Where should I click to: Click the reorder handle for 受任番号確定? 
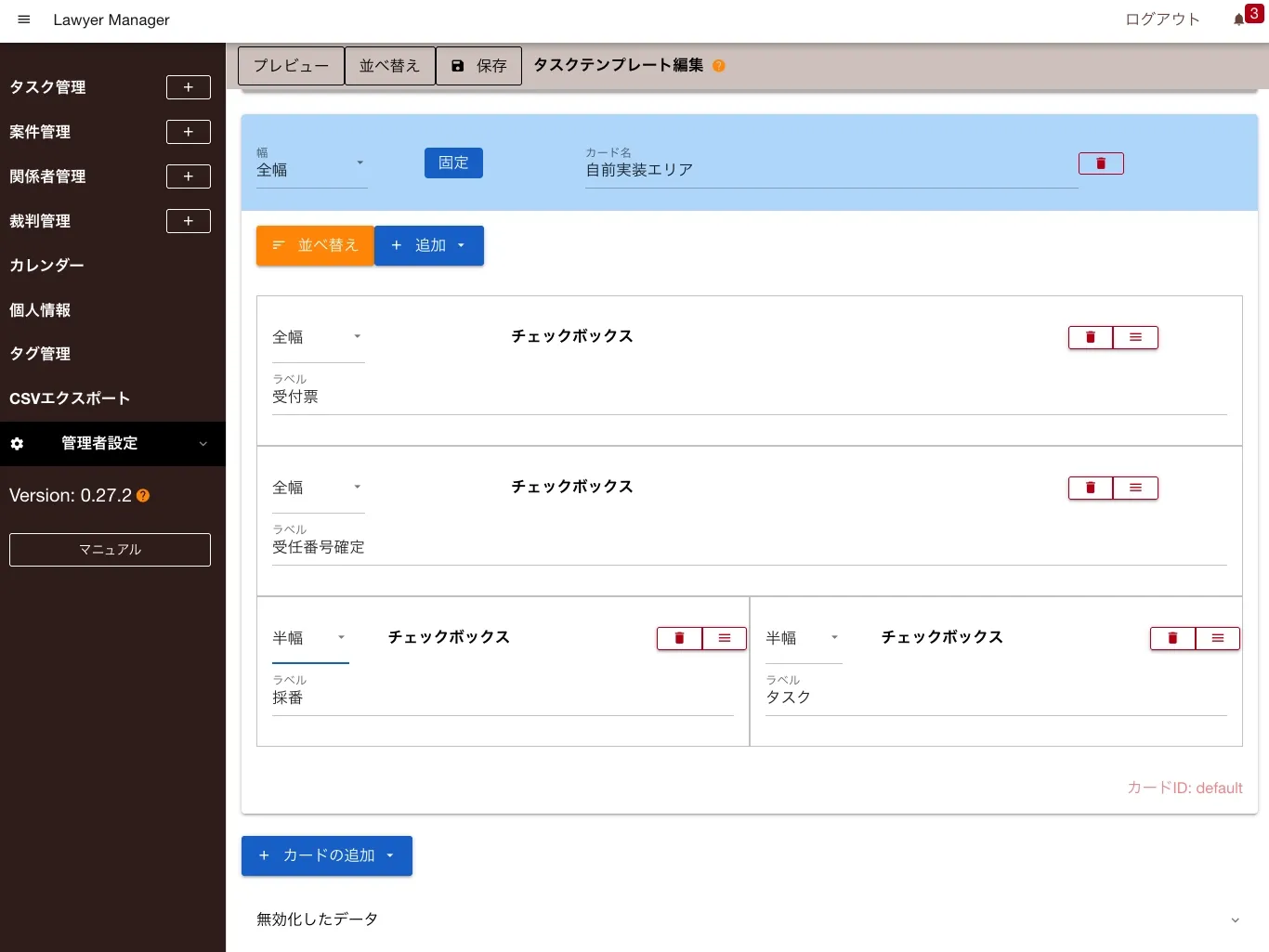click(1135, 488)
